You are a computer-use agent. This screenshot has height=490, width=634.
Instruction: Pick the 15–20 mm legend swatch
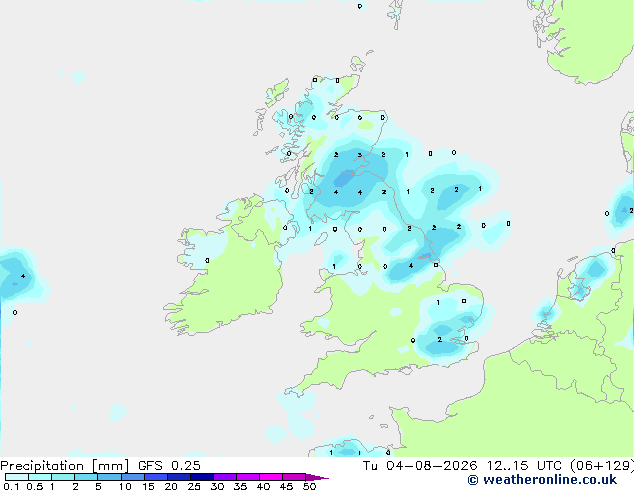pyautogui.click(x=156, y=477)
